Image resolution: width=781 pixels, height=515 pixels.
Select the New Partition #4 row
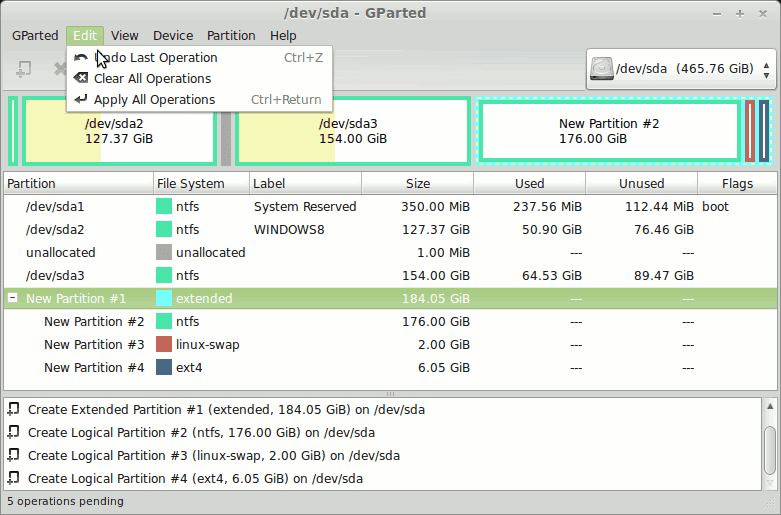390,367
